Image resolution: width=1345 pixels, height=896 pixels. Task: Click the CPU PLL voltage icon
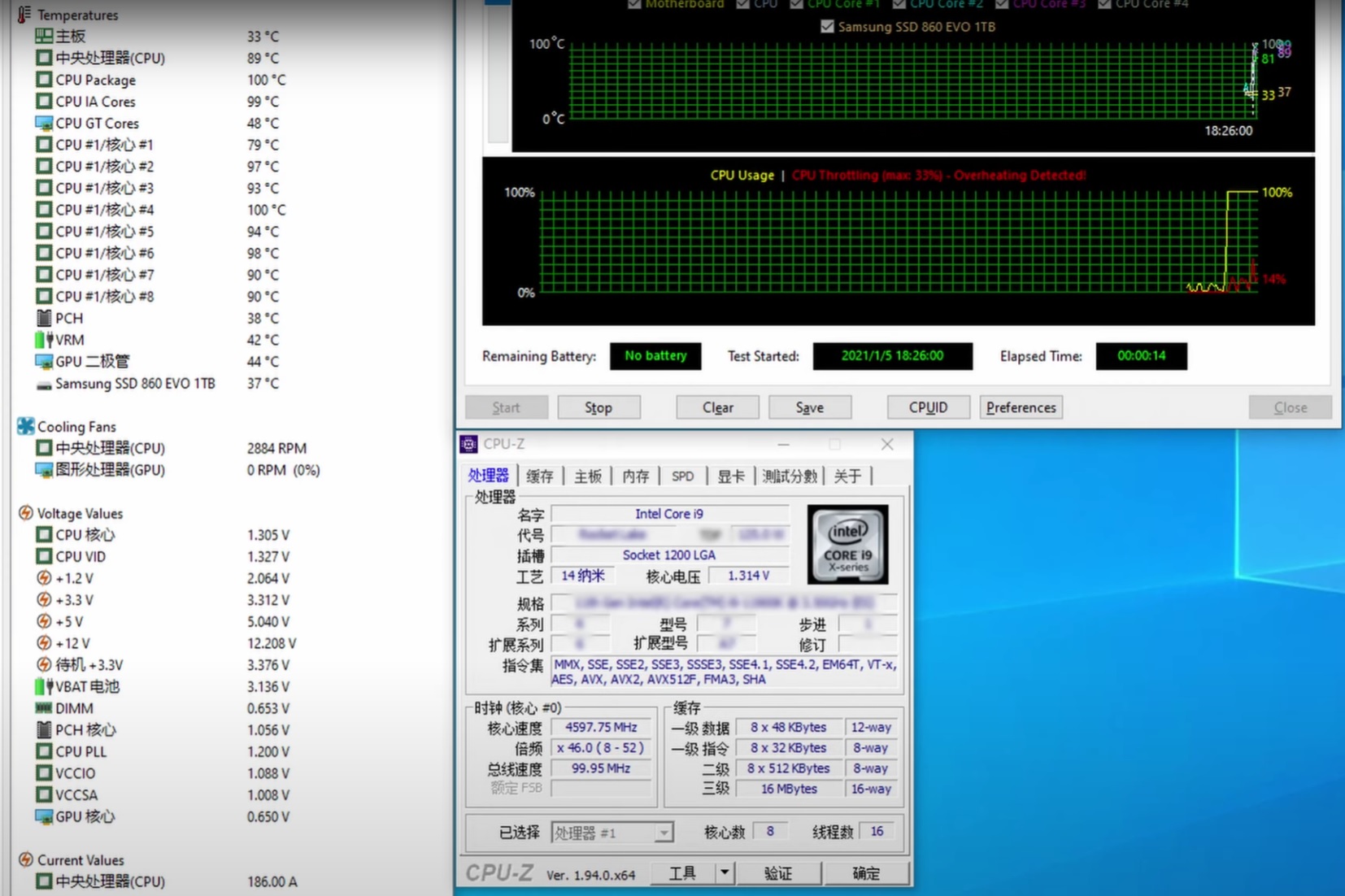click(x=44, y=751)
